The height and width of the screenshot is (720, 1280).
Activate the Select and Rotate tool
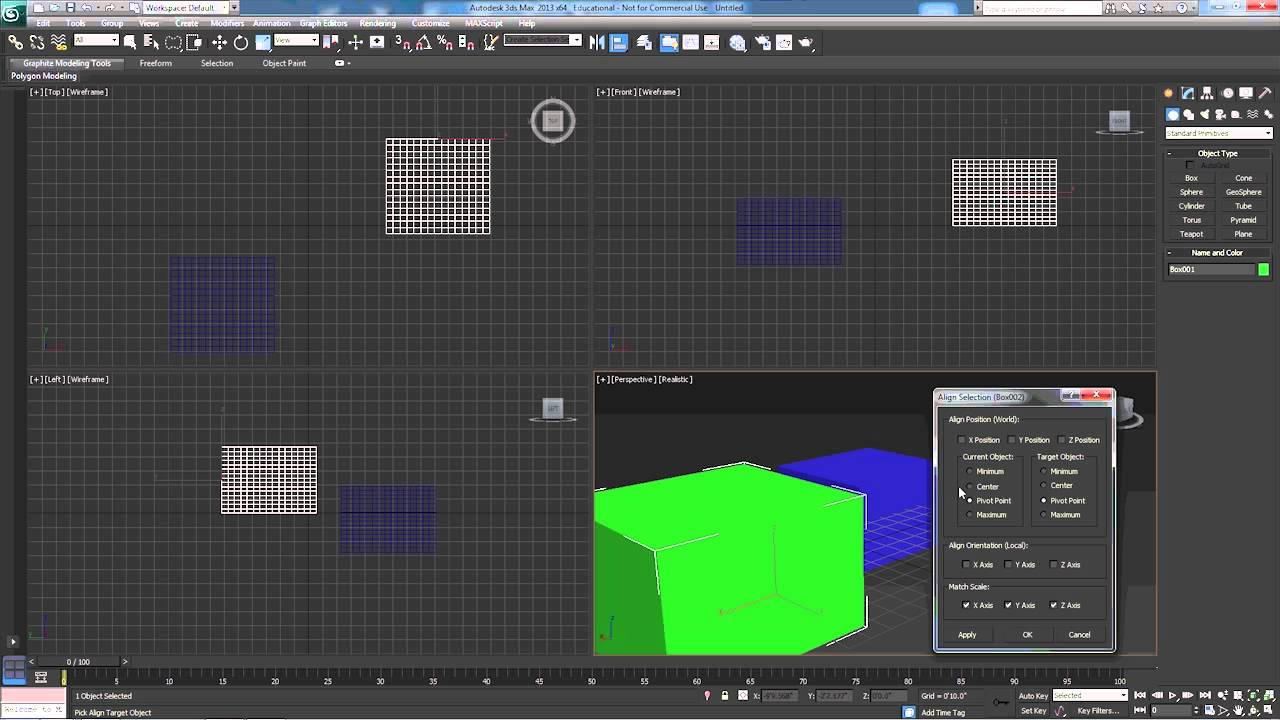(x=241, y=42)
